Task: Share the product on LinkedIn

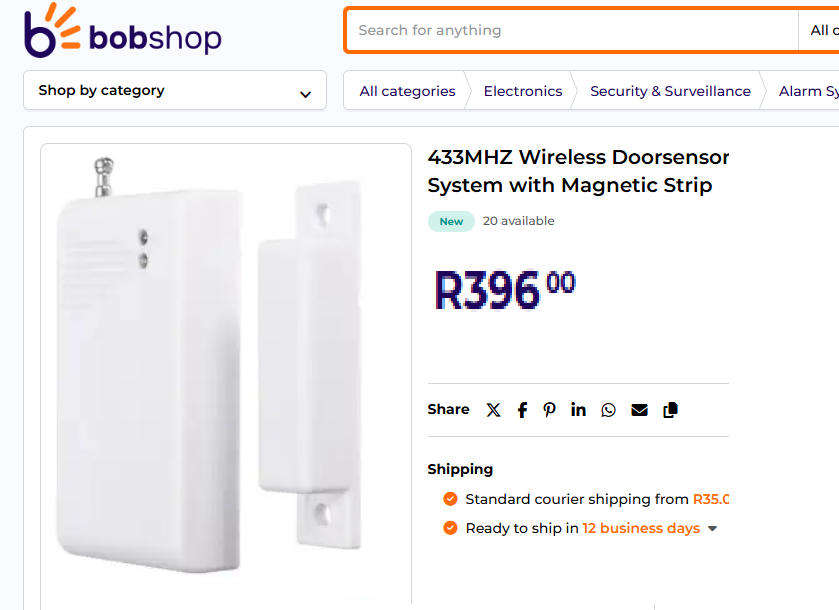Action: click(578, 409)
